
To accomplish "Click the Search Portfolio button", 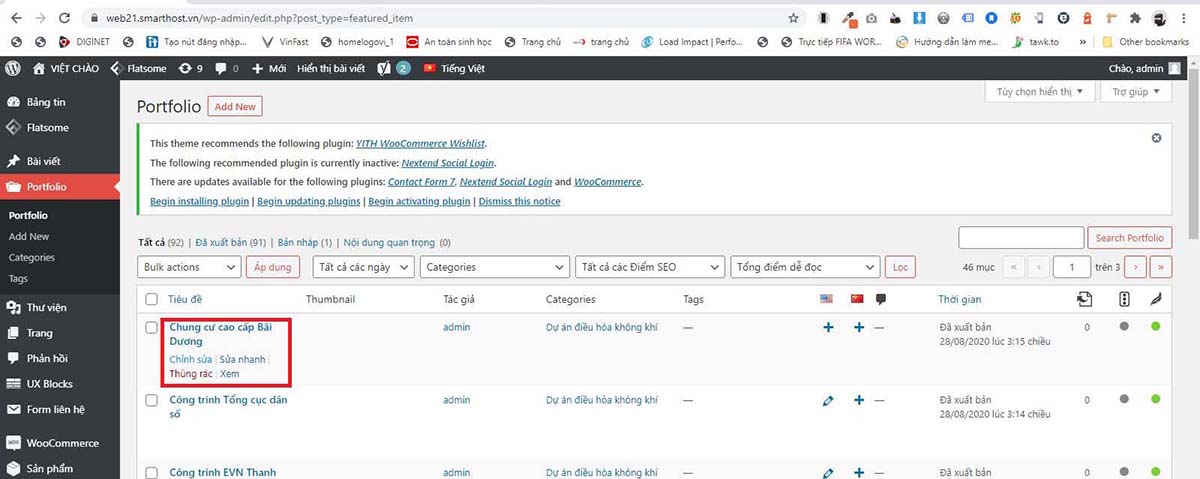I will 1129,238.
